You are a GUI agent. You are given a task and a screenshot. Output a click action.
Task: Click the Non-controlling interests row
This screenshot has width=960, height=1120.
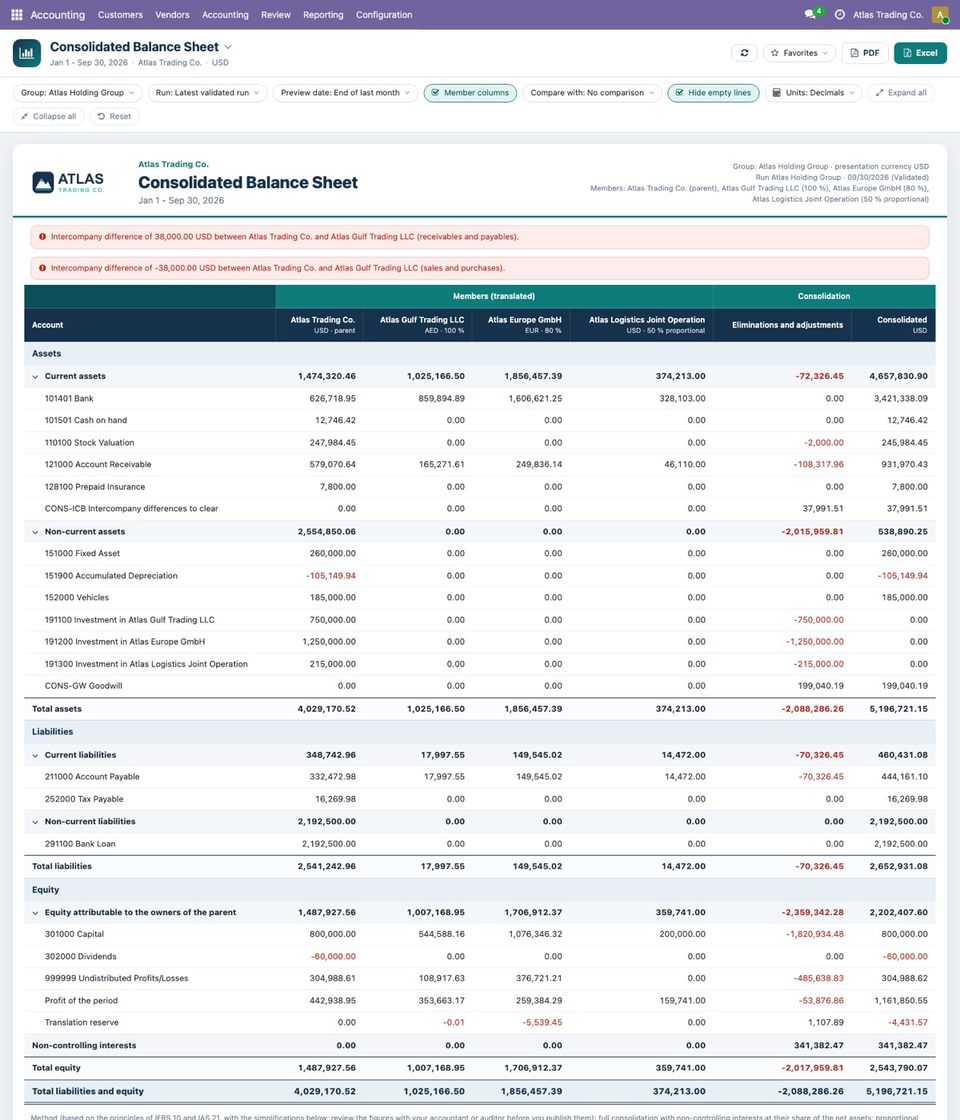pyautogui.click(x=480, y=1046)
